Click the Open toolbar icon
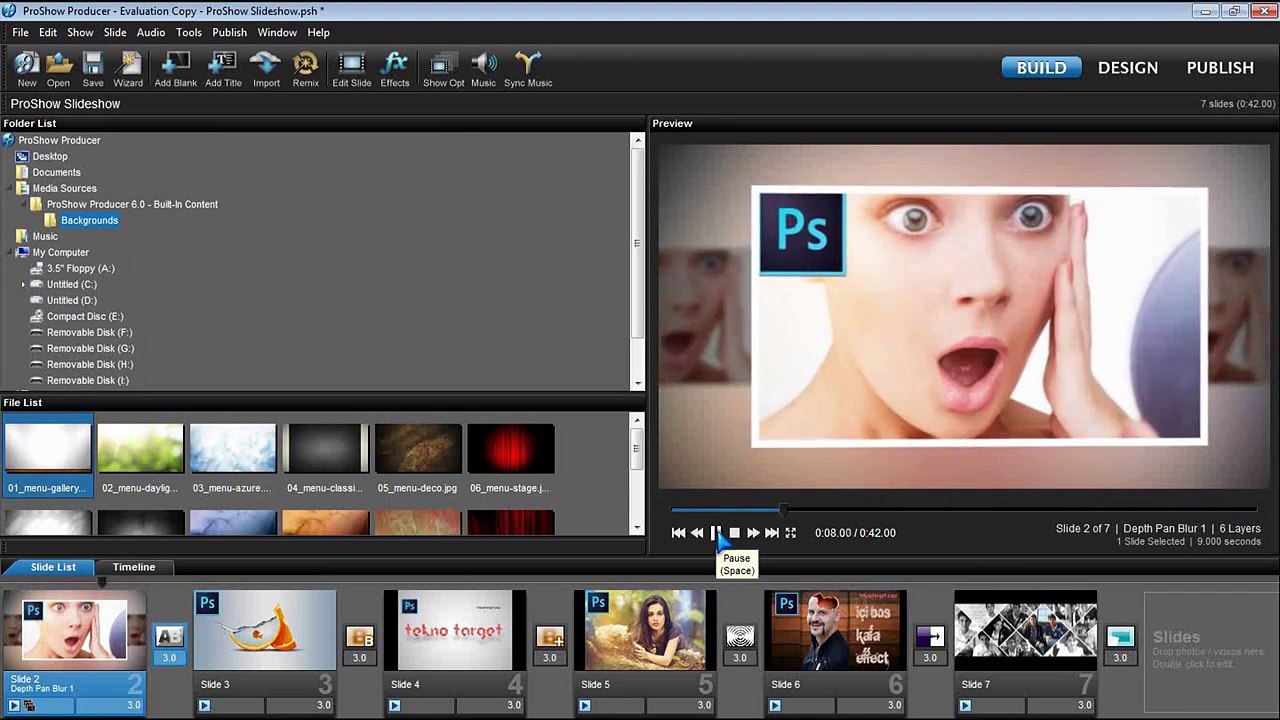Viewport: 1280px width, 720px height. tap(58, 69)
